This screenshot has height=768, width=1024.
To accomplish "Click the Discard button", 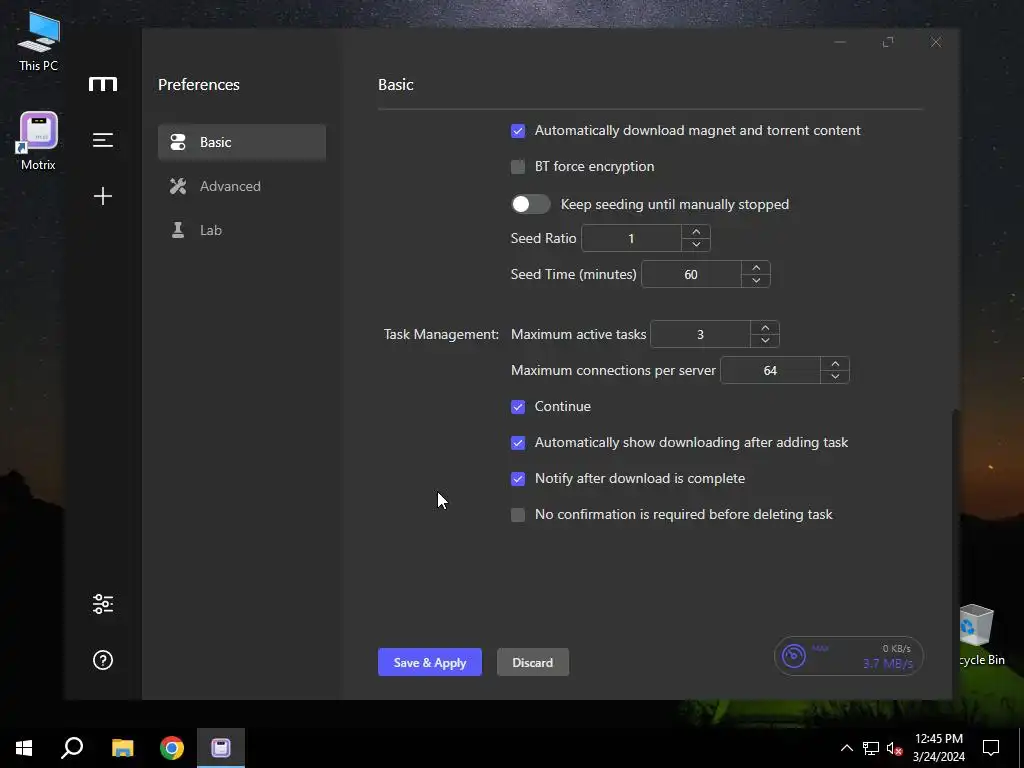I will coord(533,662).
